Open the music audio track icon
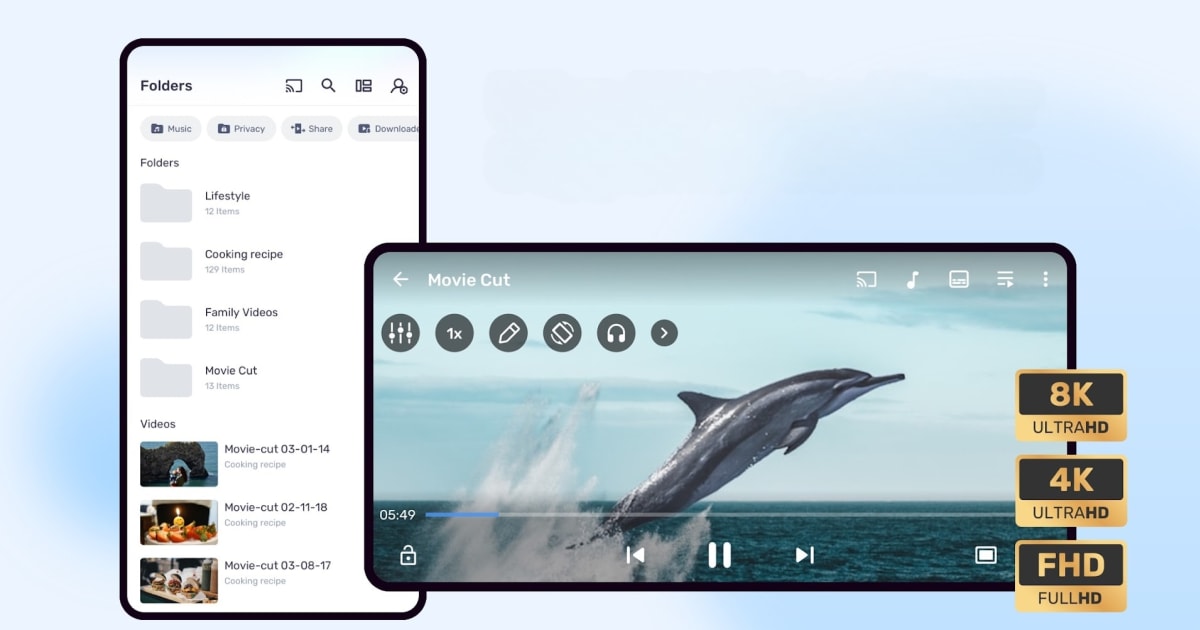This screenshot has width=1200, height=630. 912,279
